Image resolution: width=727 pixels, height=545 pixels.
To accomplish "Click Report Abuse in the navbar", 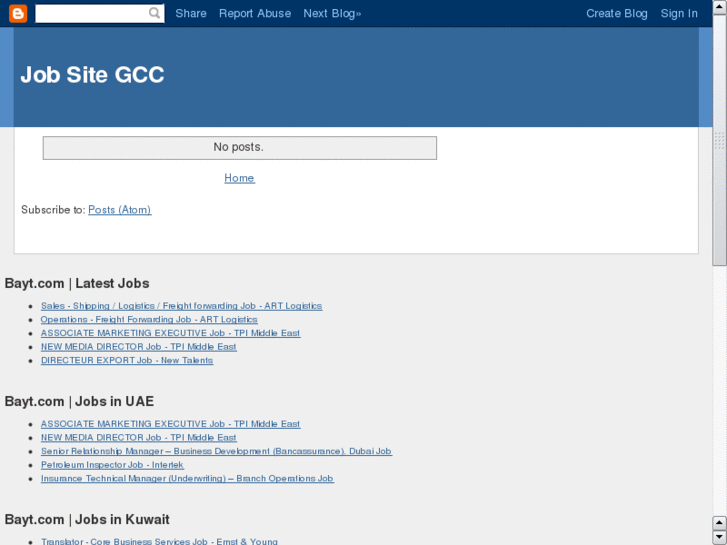I will click(255, 13).
